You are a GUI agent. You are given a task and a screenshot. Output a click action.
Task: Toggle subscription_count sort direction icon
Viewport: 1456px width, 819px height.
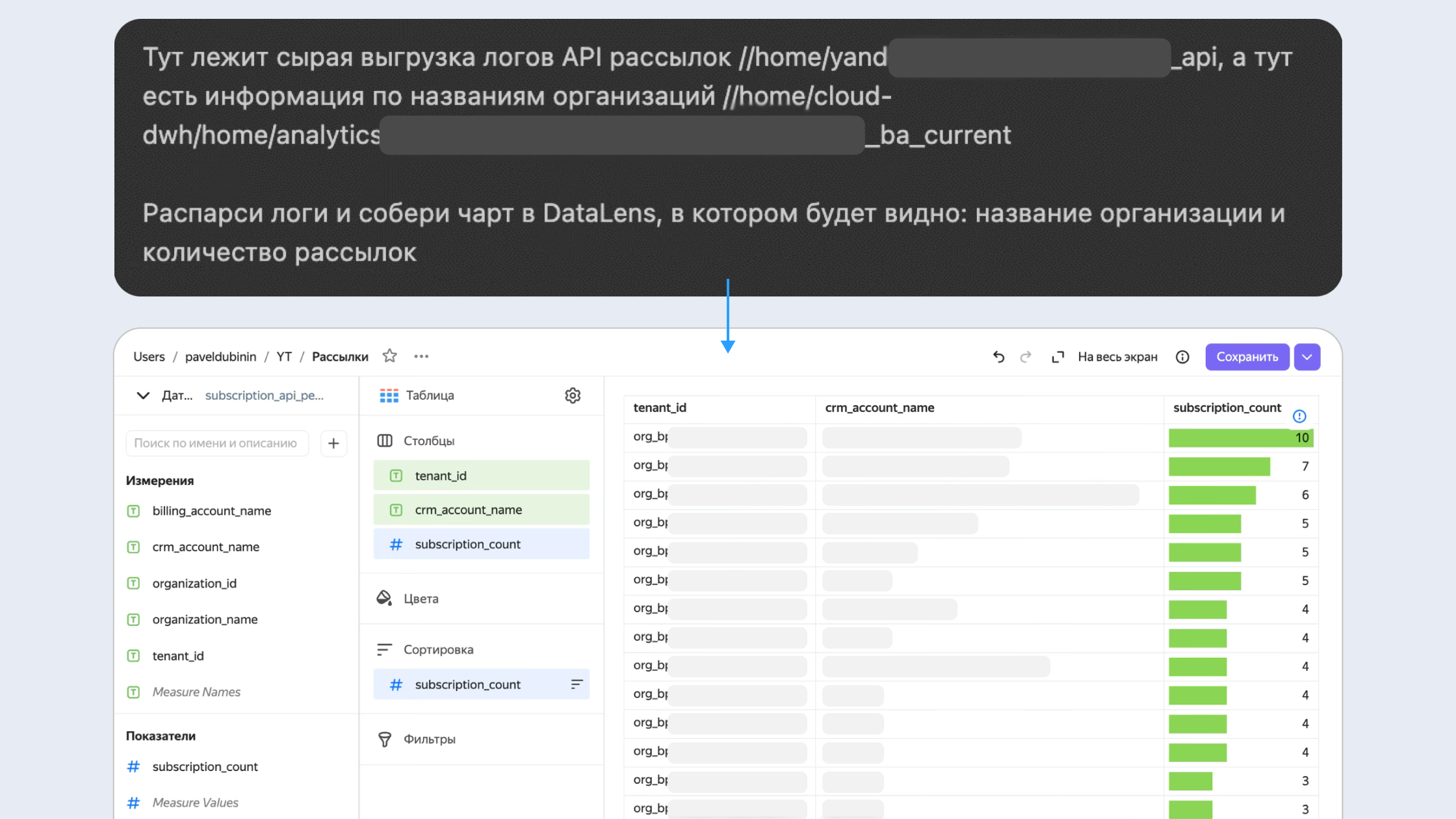tap(577, 684)
